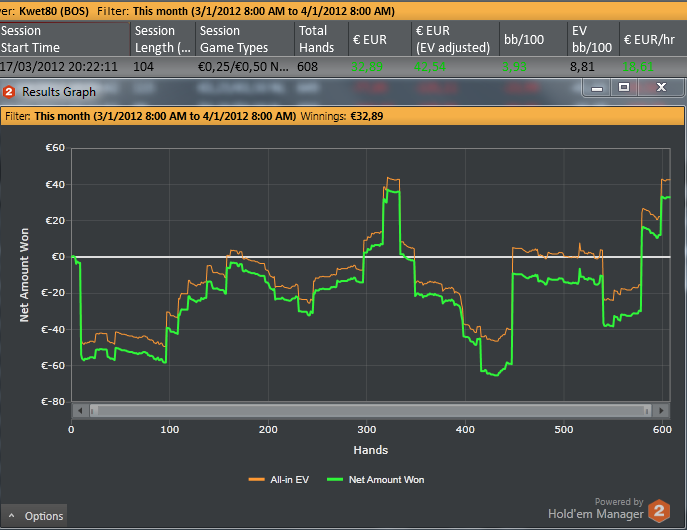Screen dimensions: 687x530
Task: Expand the Options panel
Action: point(34,516)
